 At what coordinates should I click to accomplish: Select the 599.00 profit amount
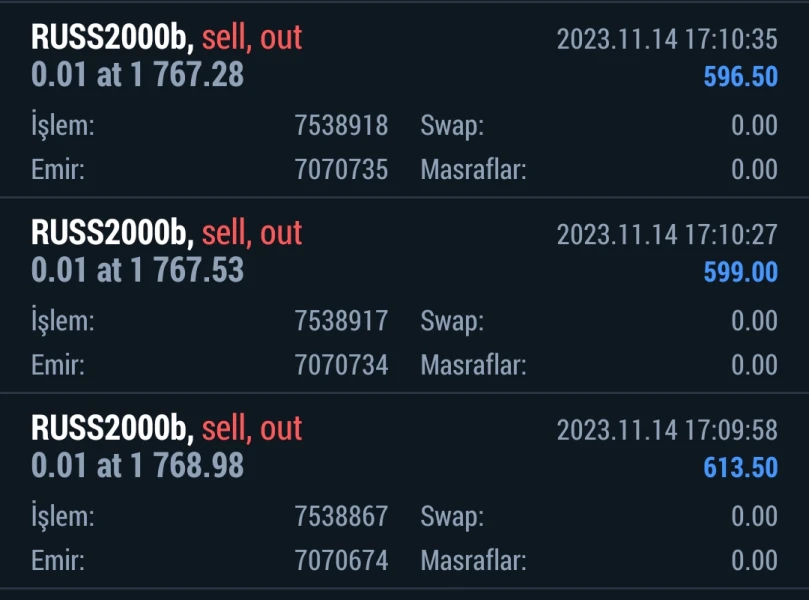pos(740,272)
